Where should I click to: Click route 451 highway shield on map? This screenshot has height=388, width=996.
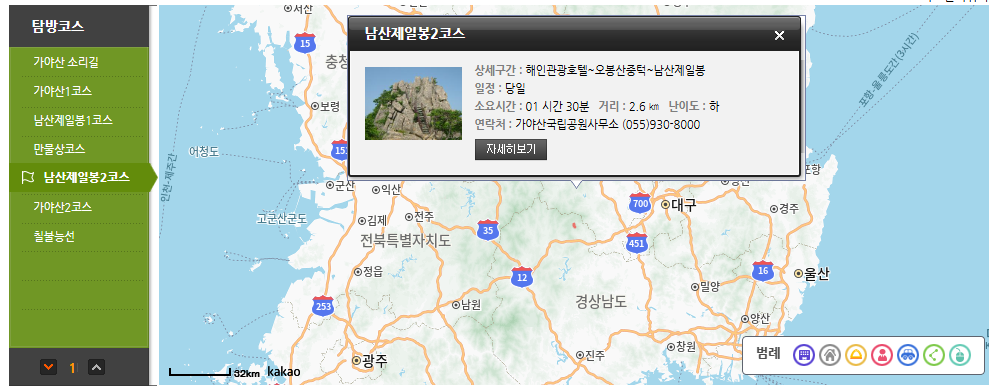636,242
